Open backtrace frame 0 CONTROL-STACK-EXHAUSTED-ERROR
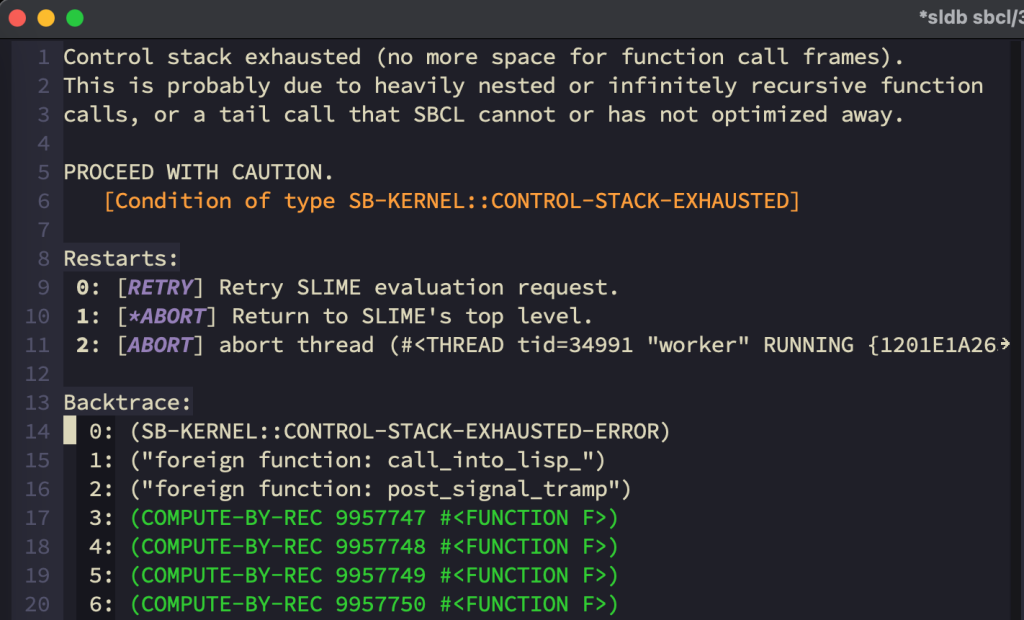1024x620 pixels. pos(400,431)
